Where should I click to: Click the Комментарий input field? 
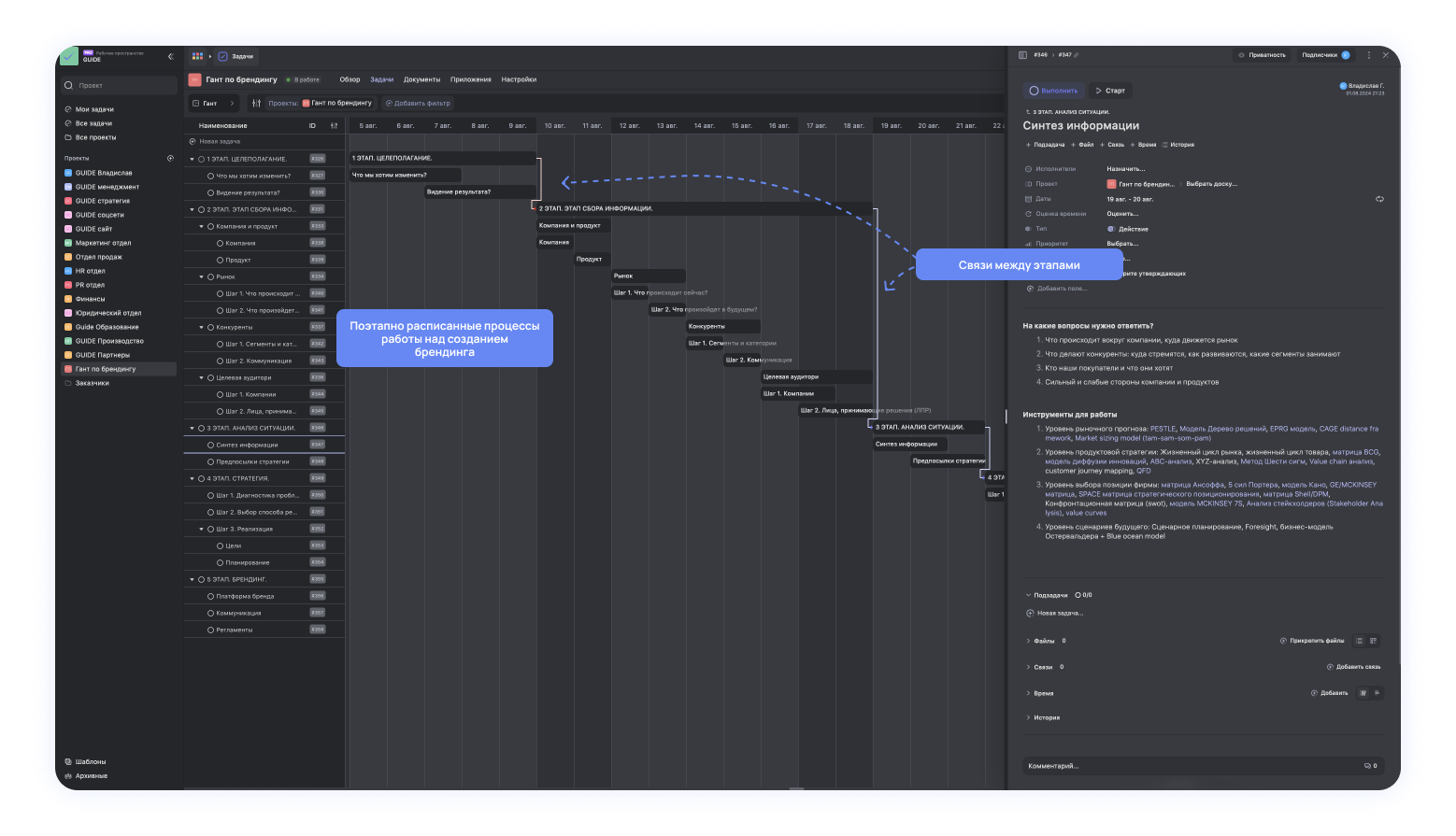point(1187,766)
